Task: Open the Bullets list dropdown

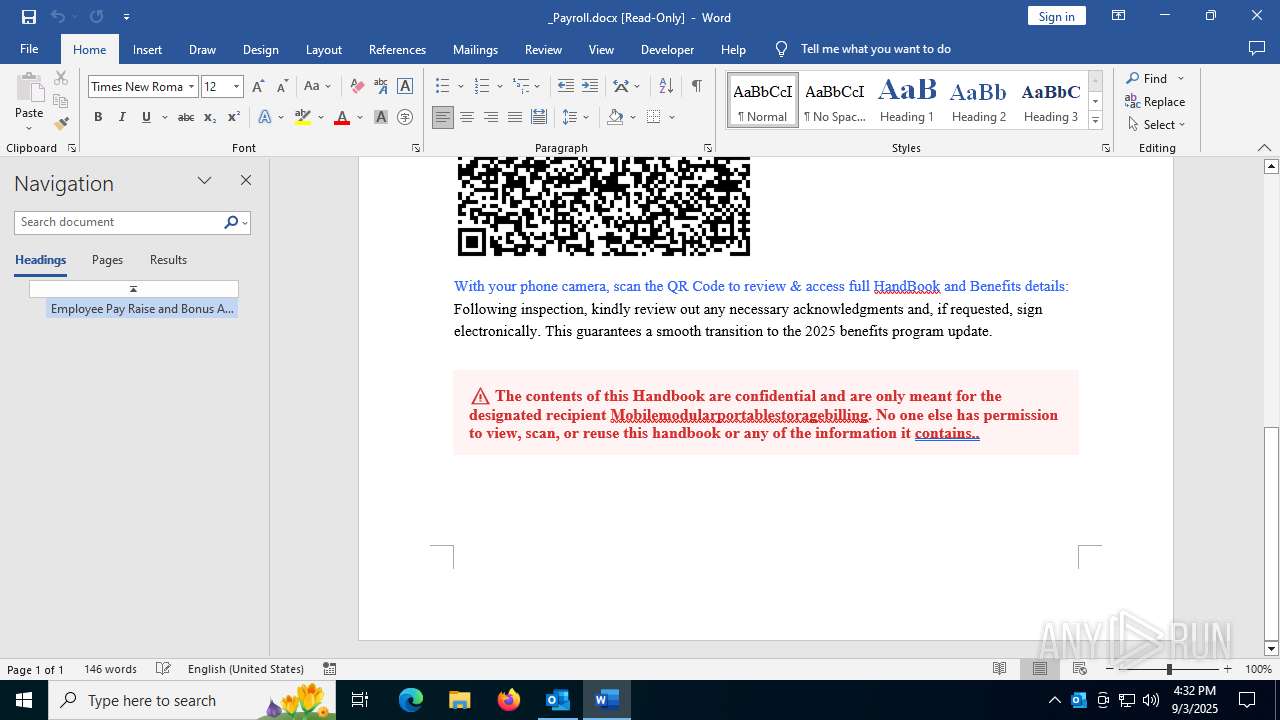Action: point(460,87)
